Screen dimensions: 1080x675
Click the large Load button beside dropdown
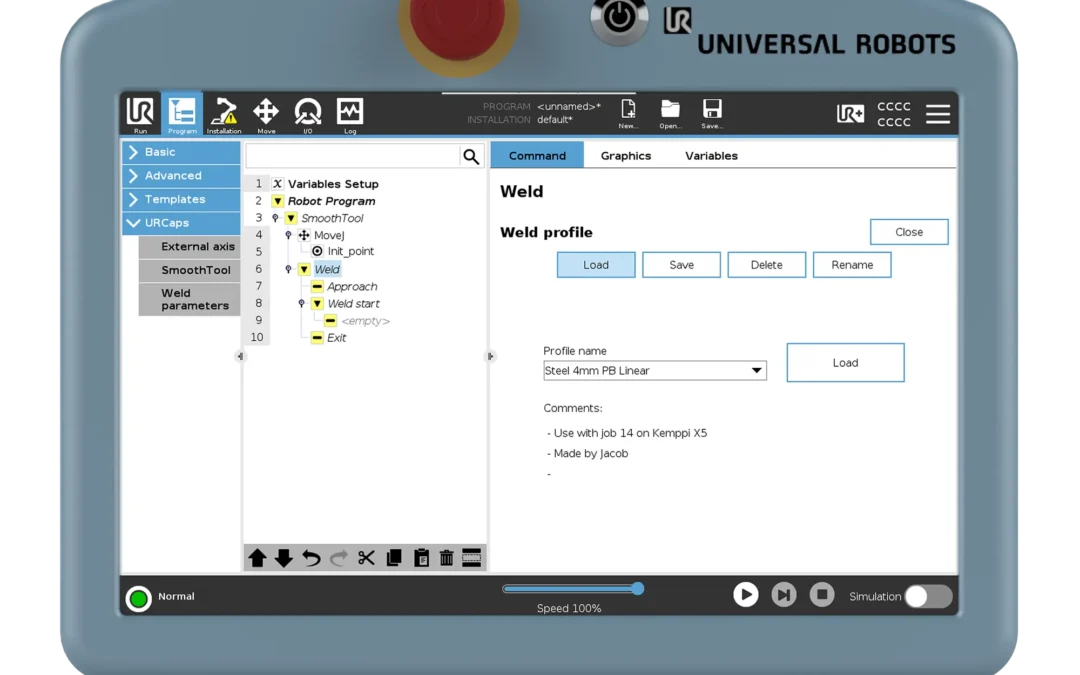click(x=845, y=363)
